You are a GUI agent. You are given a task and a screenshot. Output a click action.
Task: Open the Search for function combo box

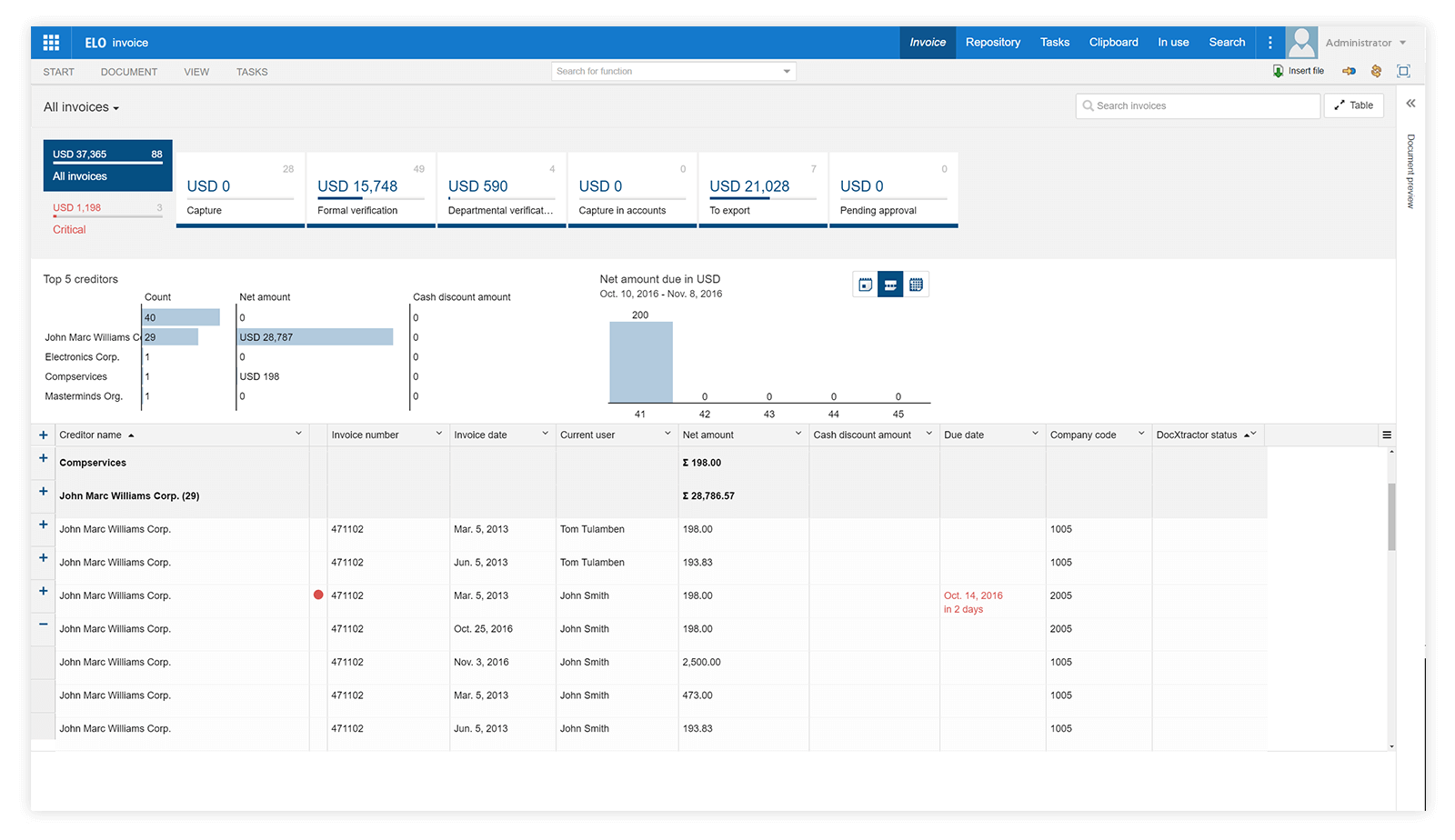(x=674, y=71)
